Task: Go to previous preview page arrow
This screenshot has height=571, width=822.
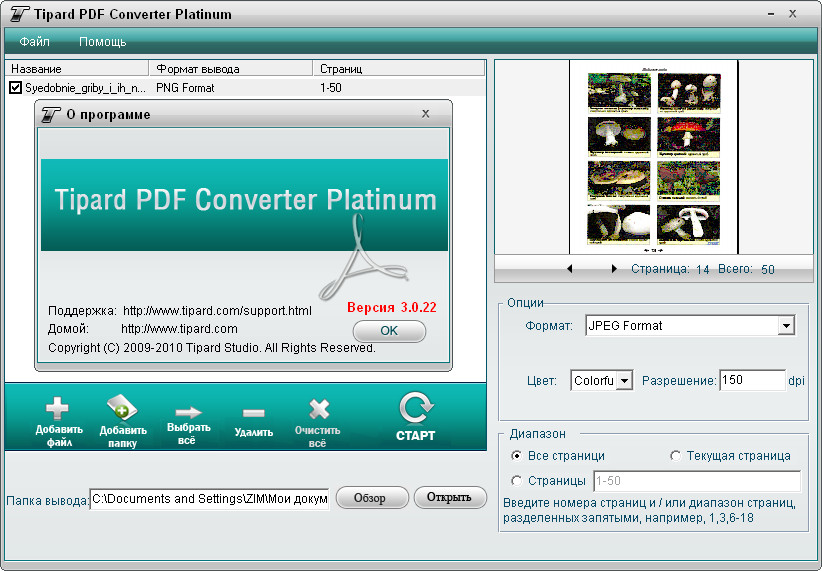Action: point(569,269)
